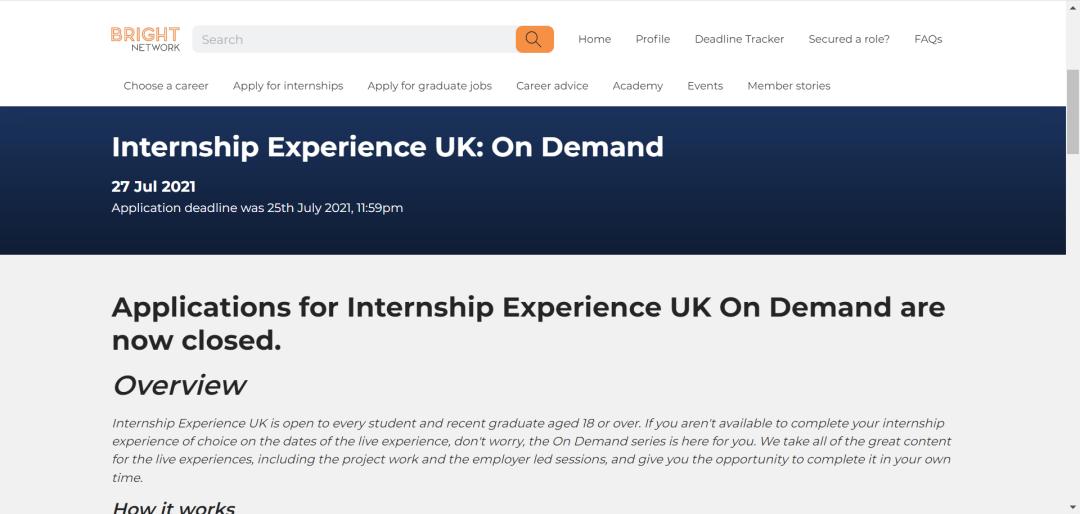Select 'Apply for graduate jobs' menu item
Viewport: 1080px width, 514px height.
pyautogui.click(x=429, y=86)
